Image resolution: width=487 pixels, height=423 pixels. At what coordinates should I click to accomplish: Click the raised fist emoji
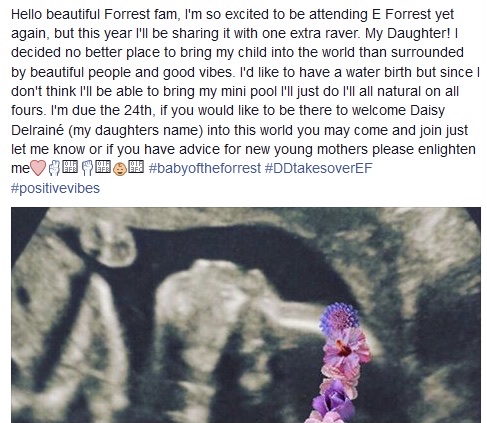[88, 168]
